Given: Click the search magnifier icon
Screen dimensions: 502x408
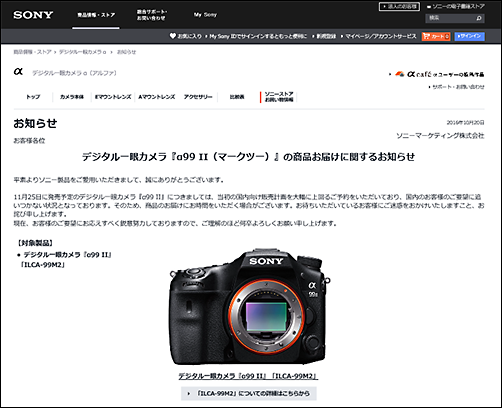Looking at the screenshot, I should tap(479, 18).
